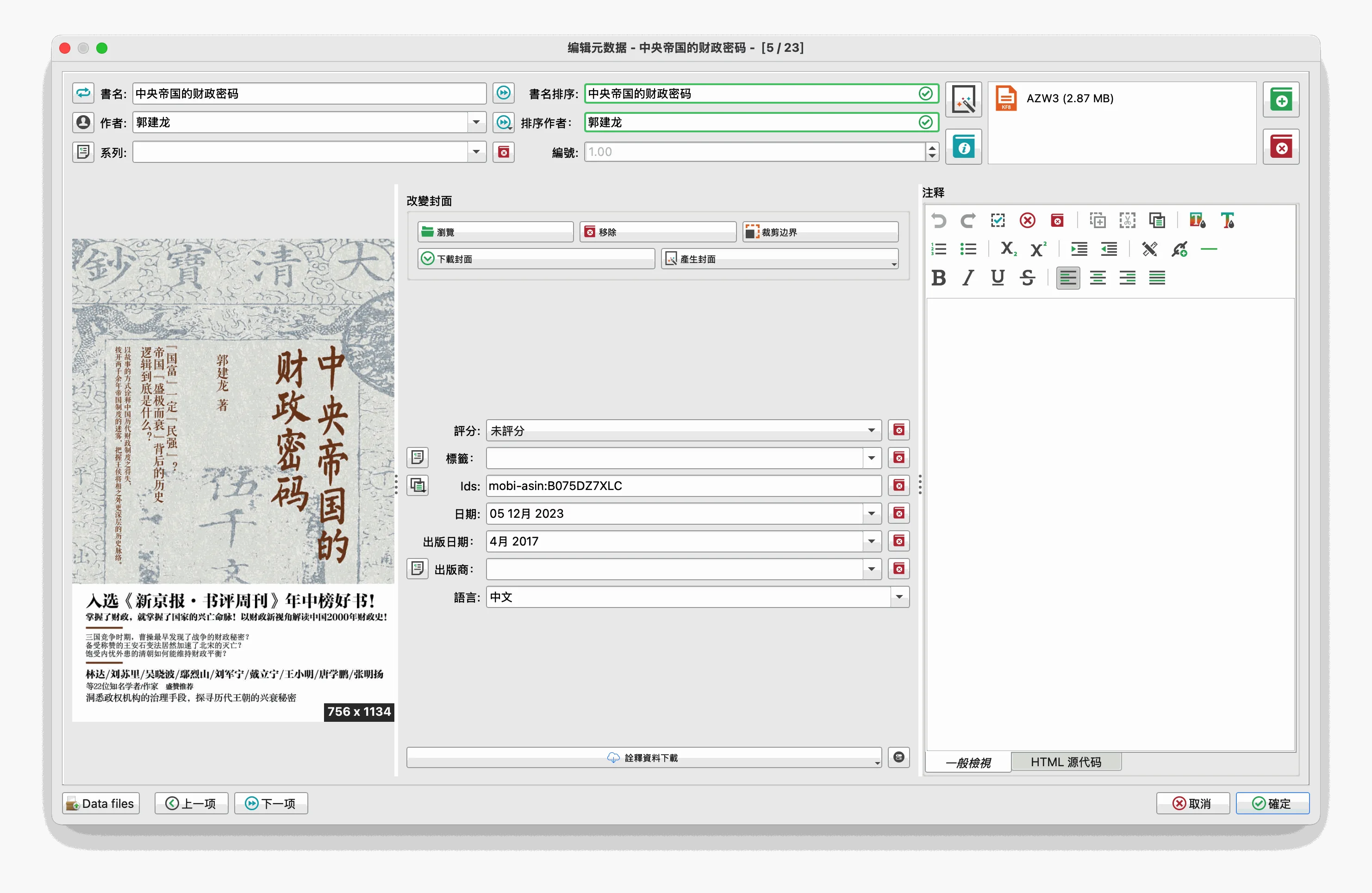Open metadata download configuration icon
1372x893 pixels.
[899, 757]
